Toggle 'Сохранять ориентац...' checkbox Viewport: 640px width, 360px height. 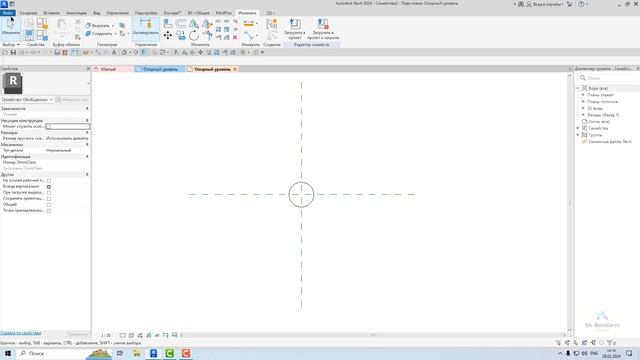tap(49, 198)
